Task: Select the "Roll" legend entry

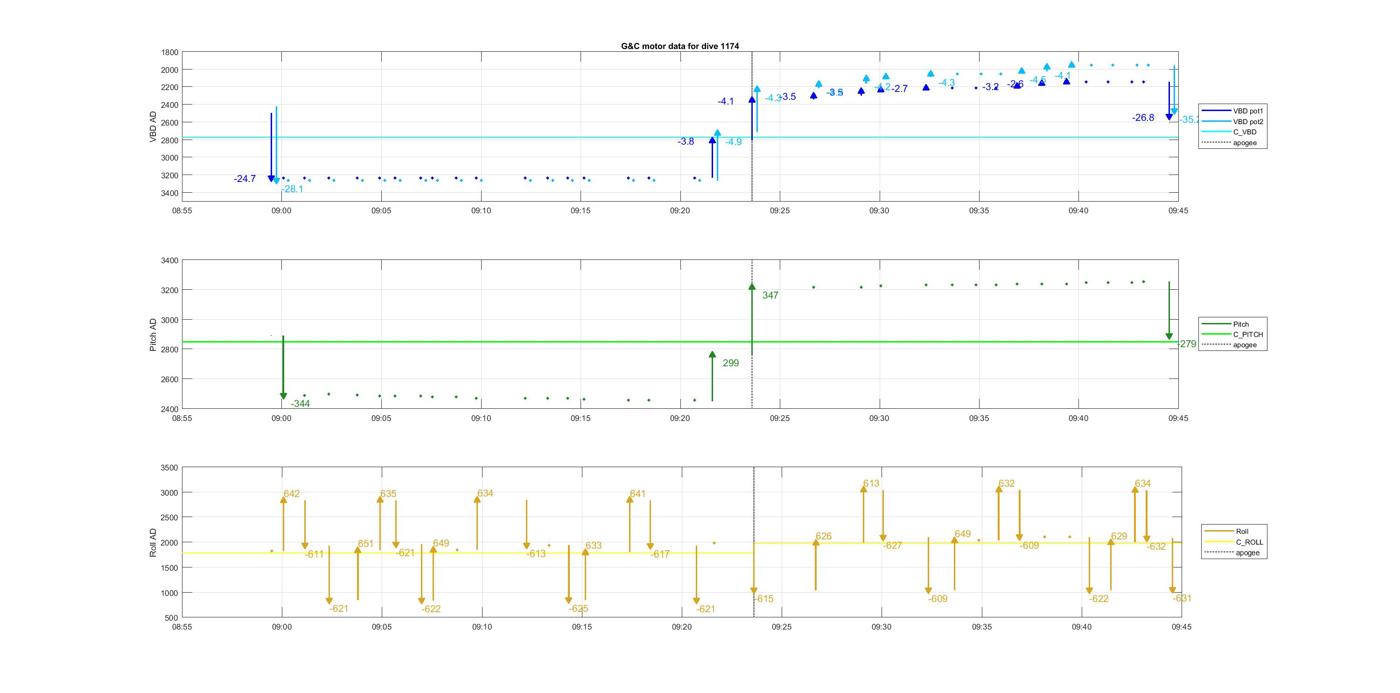Action: tap(1232, 531)
